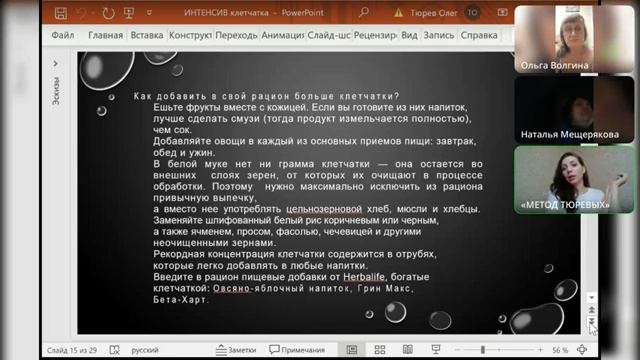The image size is (640, 360).
Task: Select Normal view icon in status bar
Action: [x=351, y=349]
